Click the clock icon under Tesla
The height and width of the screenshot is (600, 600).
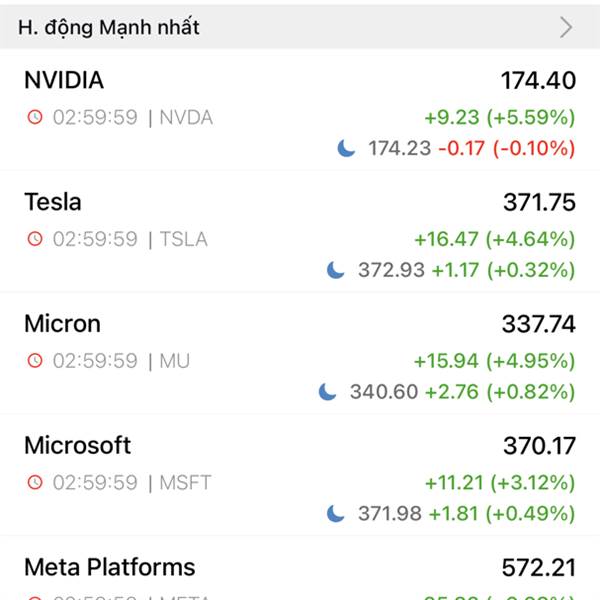(35, 239)
